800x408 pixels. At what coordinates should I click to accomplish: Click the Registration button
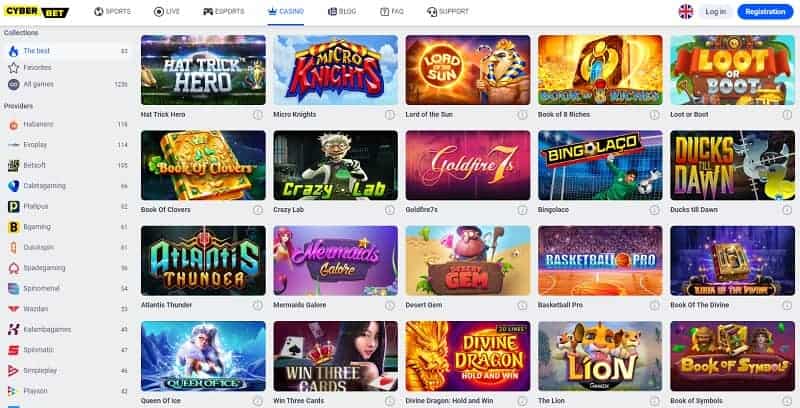(x=765, y=12)
